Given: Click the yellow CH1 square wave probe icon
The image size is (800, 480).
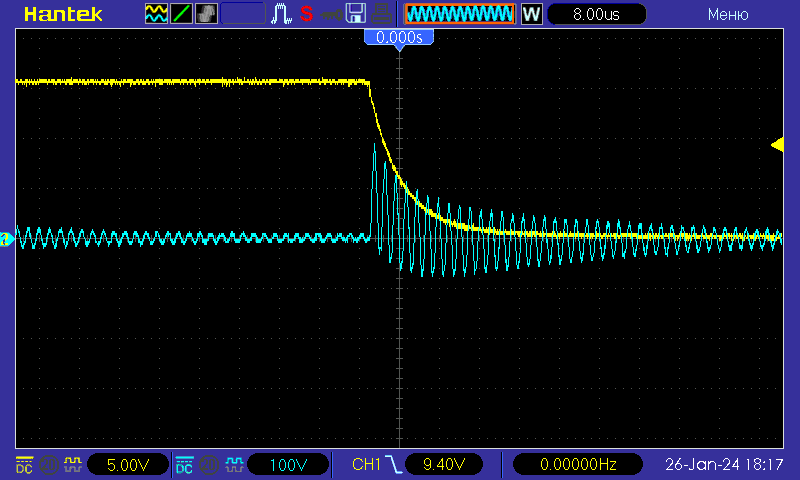Looking at the screenshot, I should coord(73,465).
